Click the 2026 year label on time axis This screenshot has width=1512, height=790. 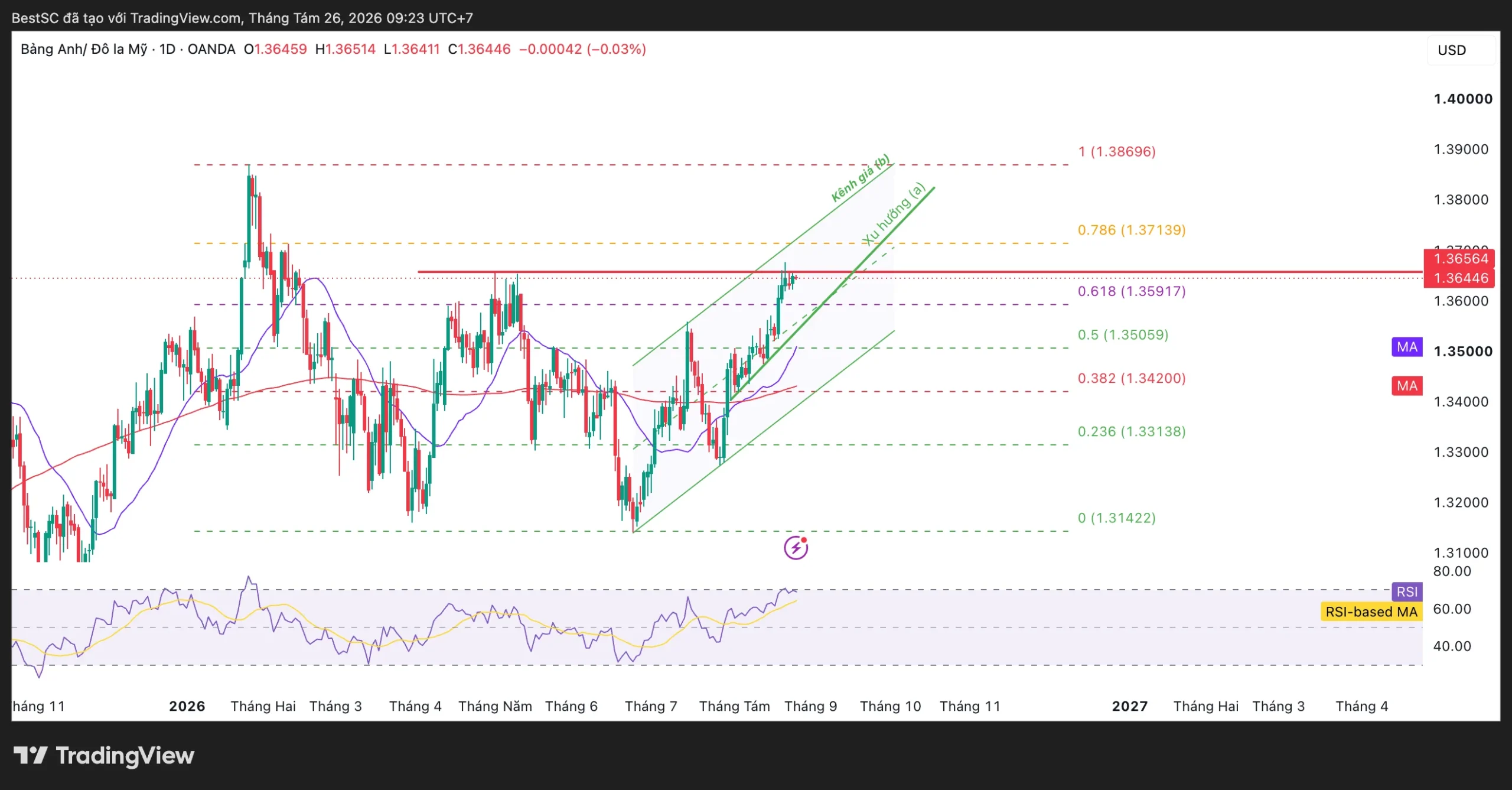pos(187,706)
